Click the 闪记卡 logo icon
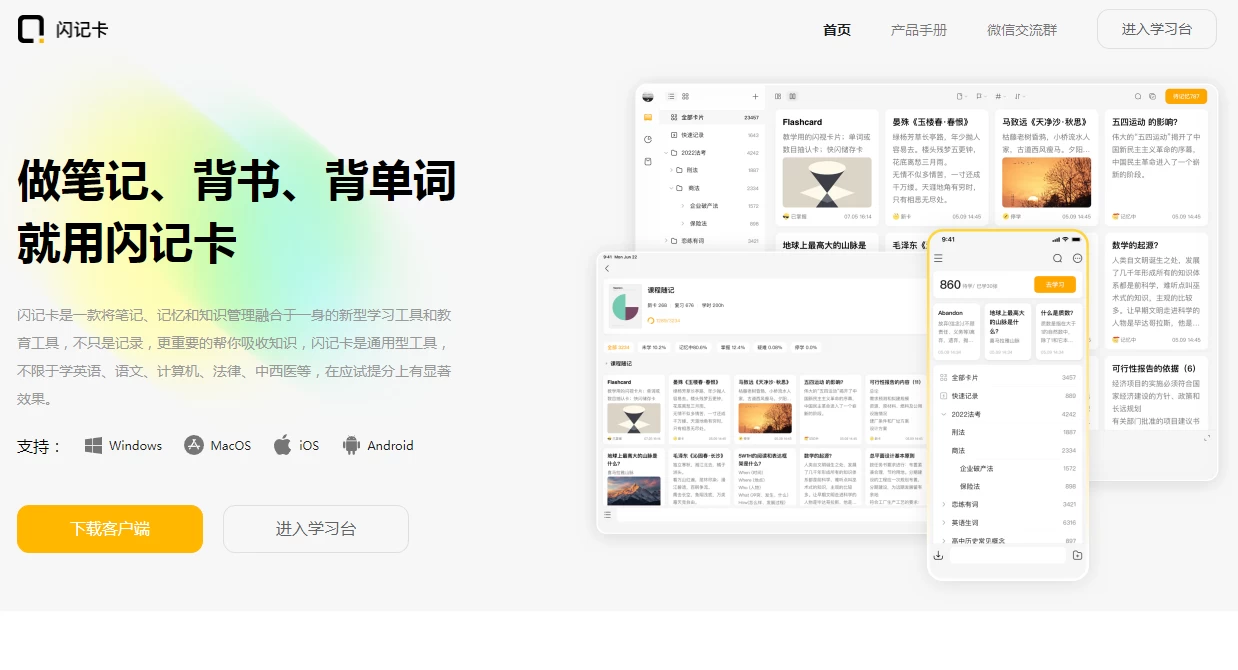1238x670 pixels. click(x=31, y=29)
